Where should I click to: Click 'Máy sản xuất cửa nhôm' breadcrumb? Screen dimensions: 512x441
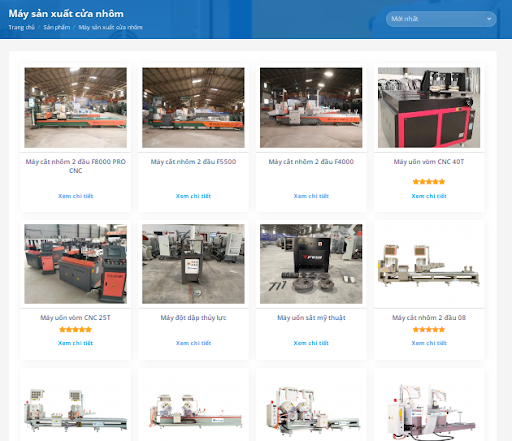110,27
